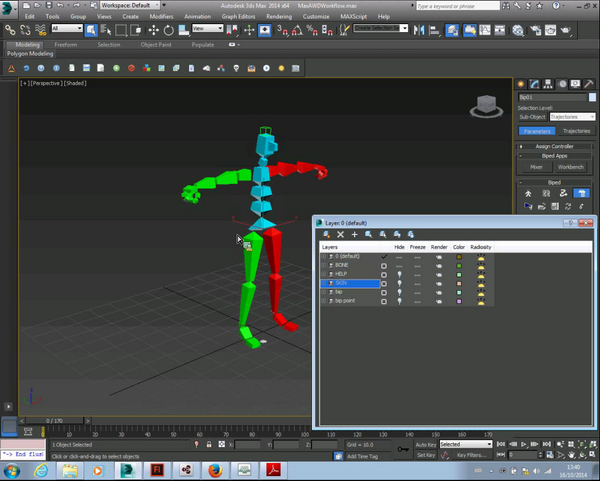Choose the Select and Move tool
This screenshot has width=600, height=481.
[x=153, y=30]
